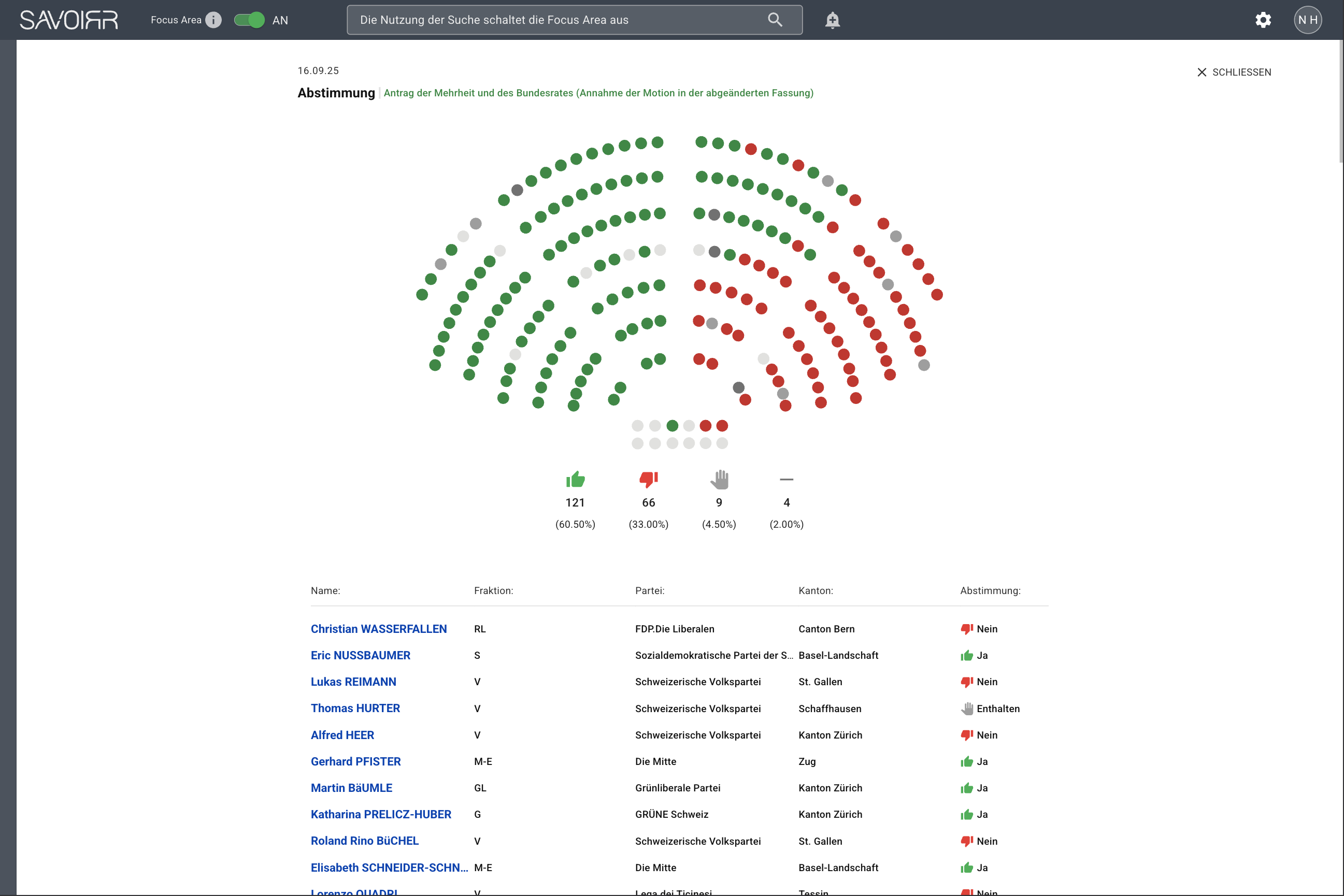Focus the search input field
1344x896 pixels.
574,20
